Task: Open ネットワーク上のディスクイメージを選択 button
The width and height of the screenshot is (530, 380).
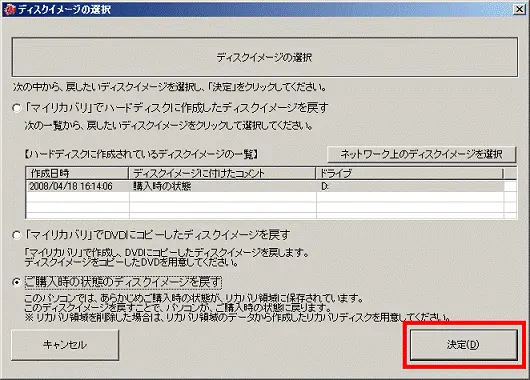Action: (421, 155)
